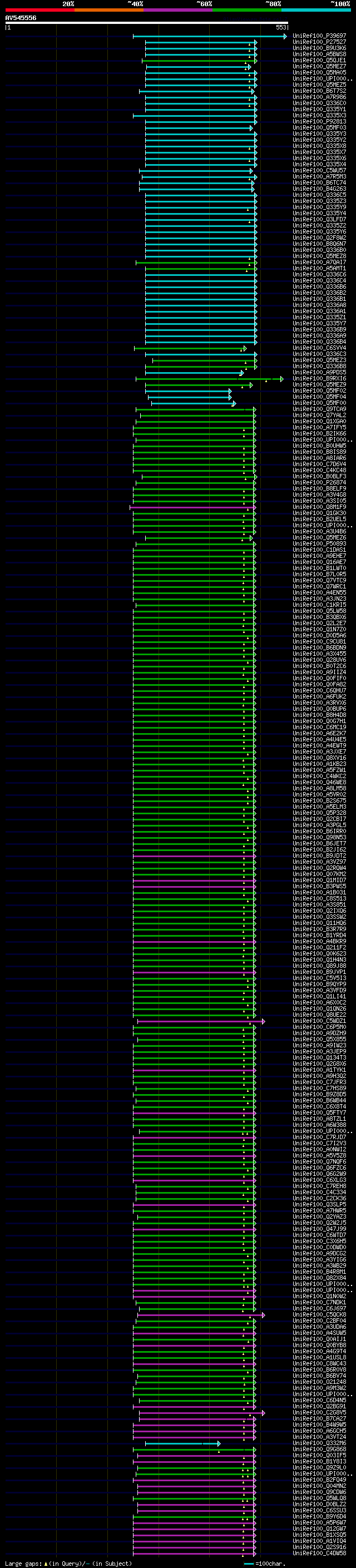Click the cyan =100char scale bar in the legend
This screenshot has width=356, height=1568.
249,1564
